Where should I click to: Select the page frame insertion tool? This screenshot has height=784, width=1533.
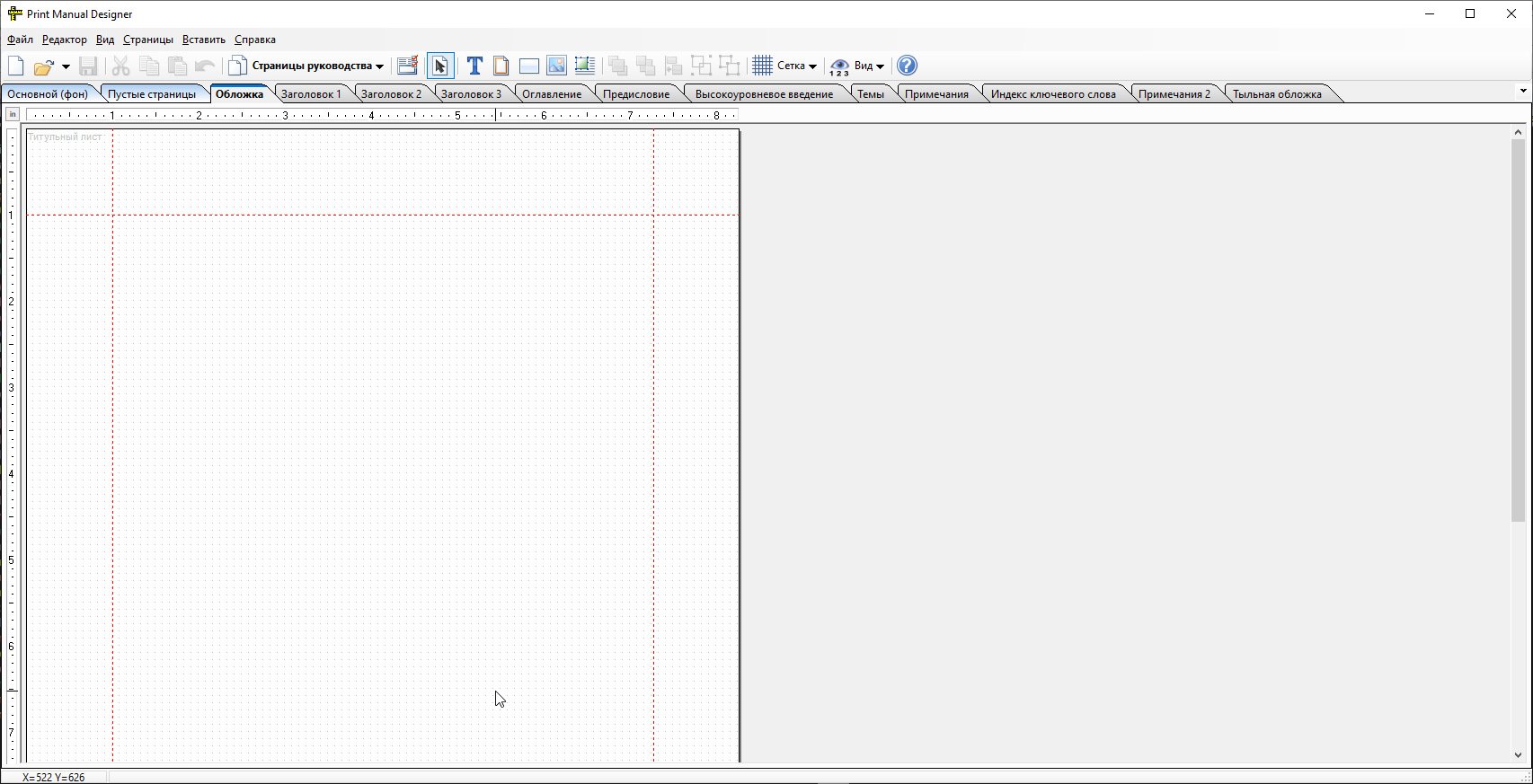pyautogui.click(x=501, y=66)
